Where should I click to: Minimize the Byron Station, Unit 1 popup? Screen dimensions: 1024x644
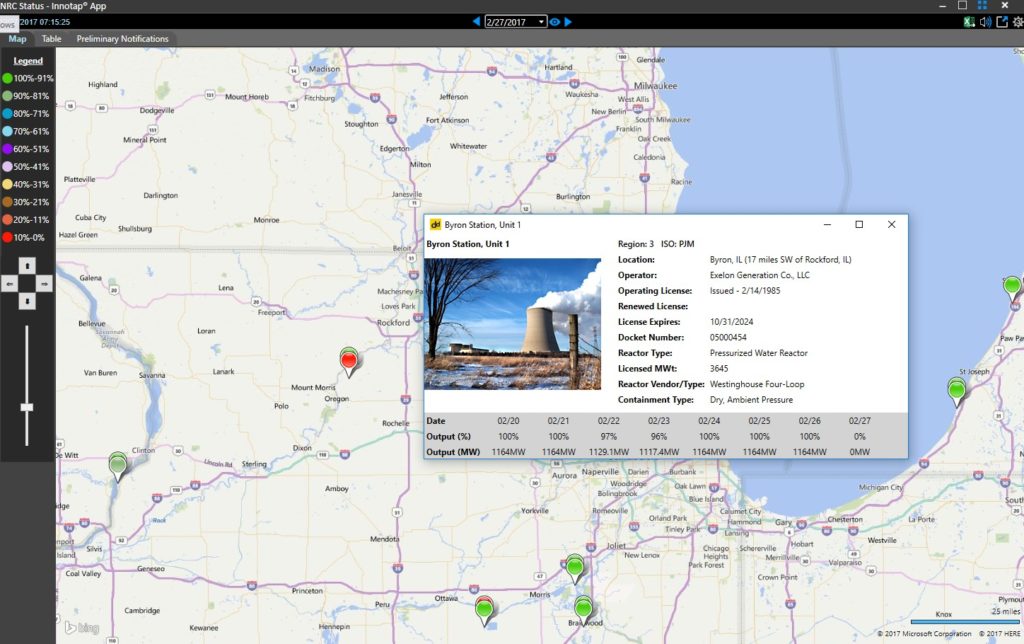coord(827,225)
